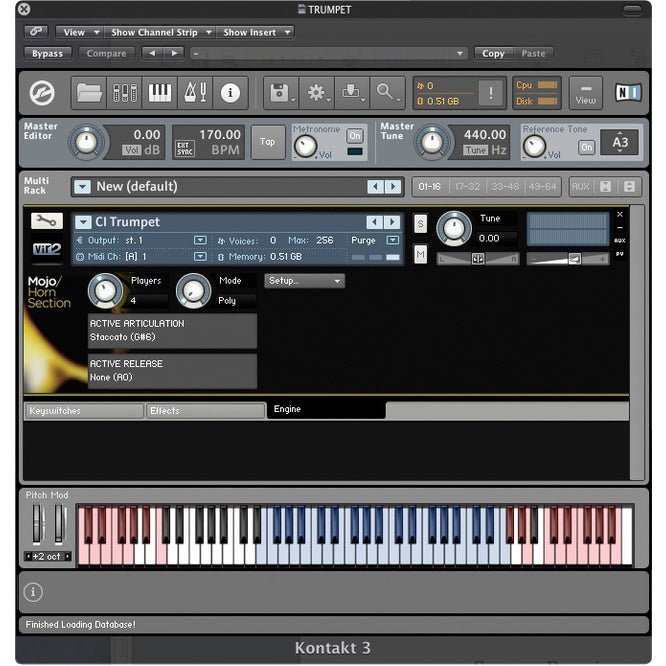This screenshot has width=666, height=666.
Task: Click the Paste button
Action: tap(533, 54)
